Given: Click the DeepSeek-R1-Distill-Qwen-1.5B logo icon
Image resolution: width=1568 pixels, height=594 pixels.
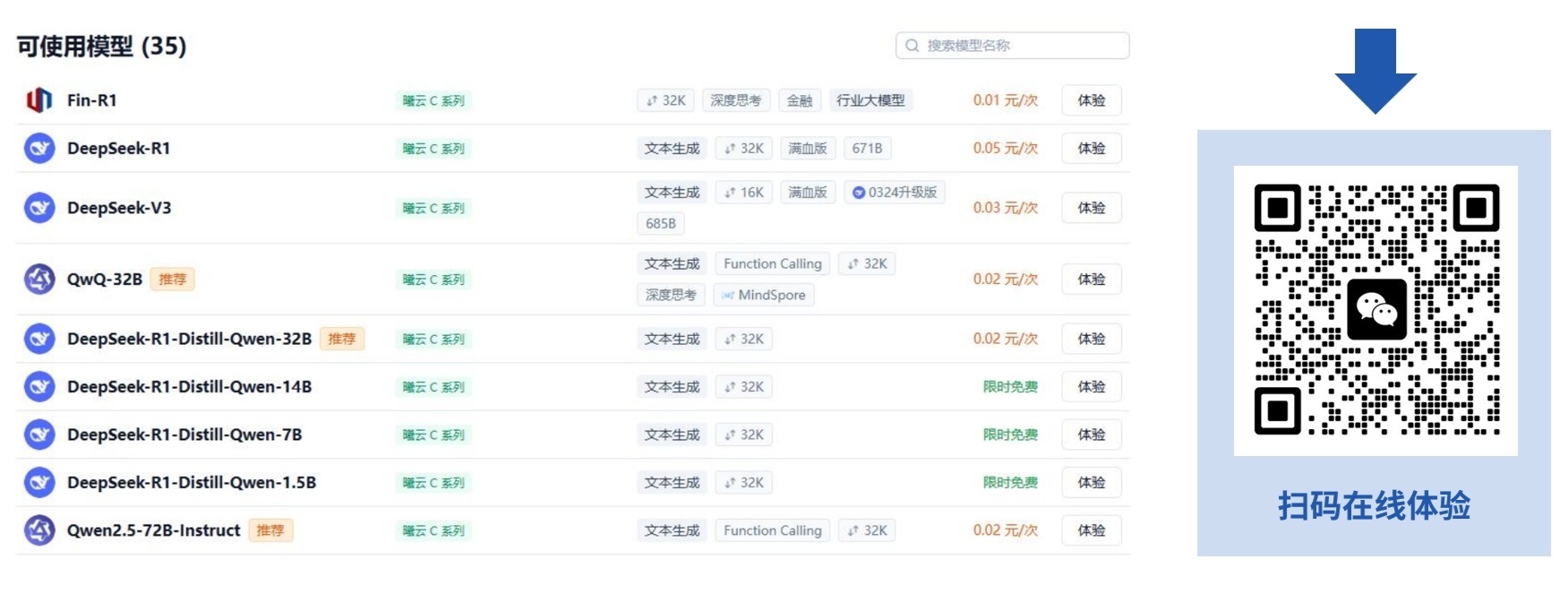Looking at the screenshot, I should click(39, 482).
